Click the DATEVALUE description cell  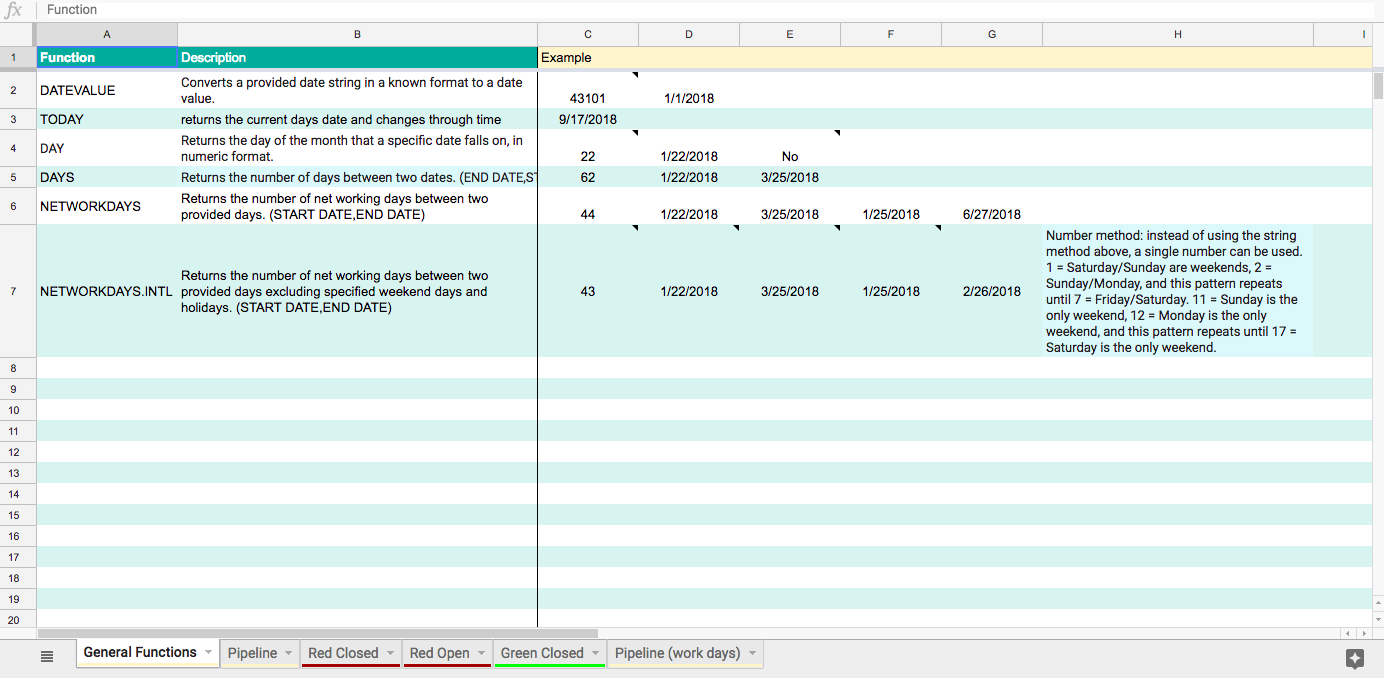click(357, 90)
